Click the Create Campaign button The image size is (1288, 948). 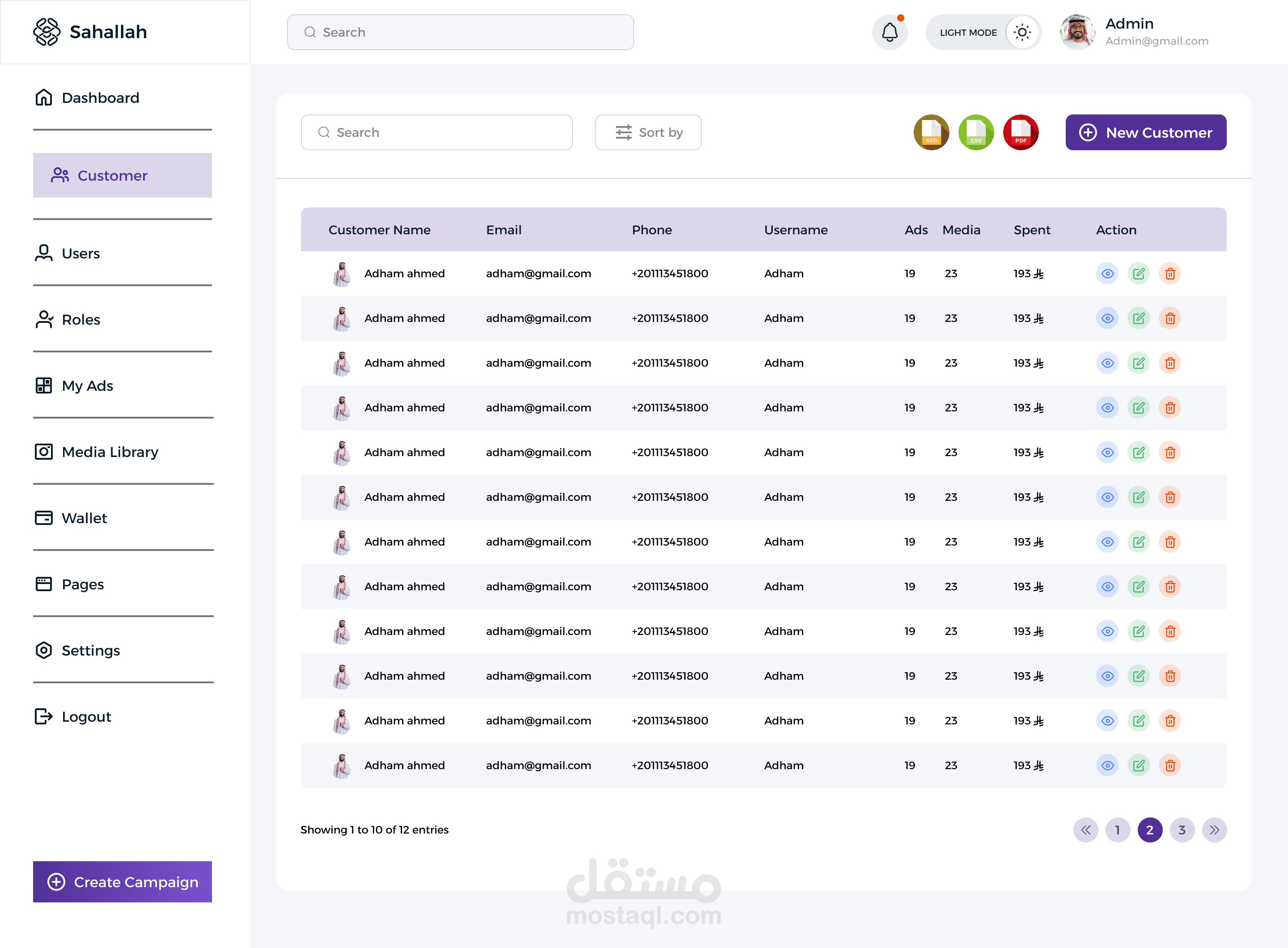tap(122, 882)
